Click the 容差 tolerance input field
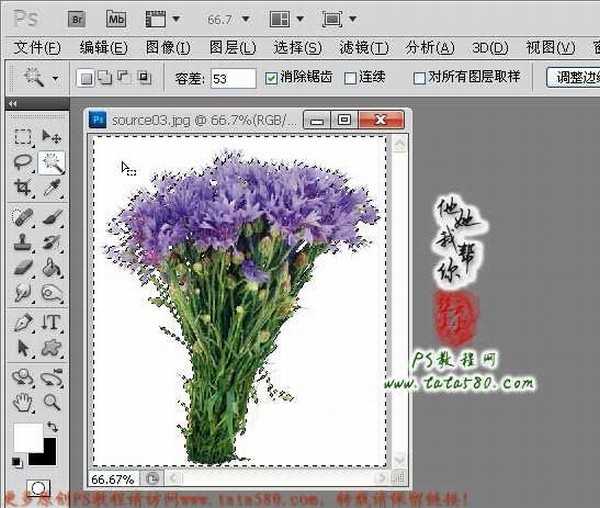The width and height of the screenshot is (600, 508). 233,77
